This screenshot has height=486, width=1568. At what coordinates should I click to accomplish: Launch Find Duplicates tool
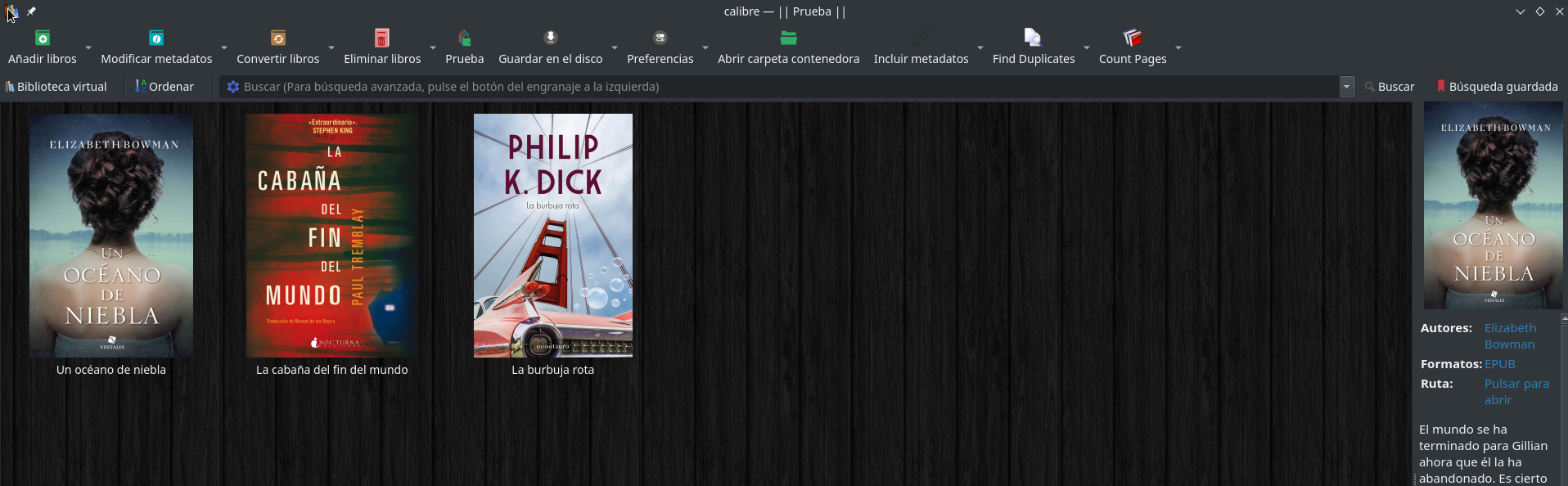point(1033,38)
